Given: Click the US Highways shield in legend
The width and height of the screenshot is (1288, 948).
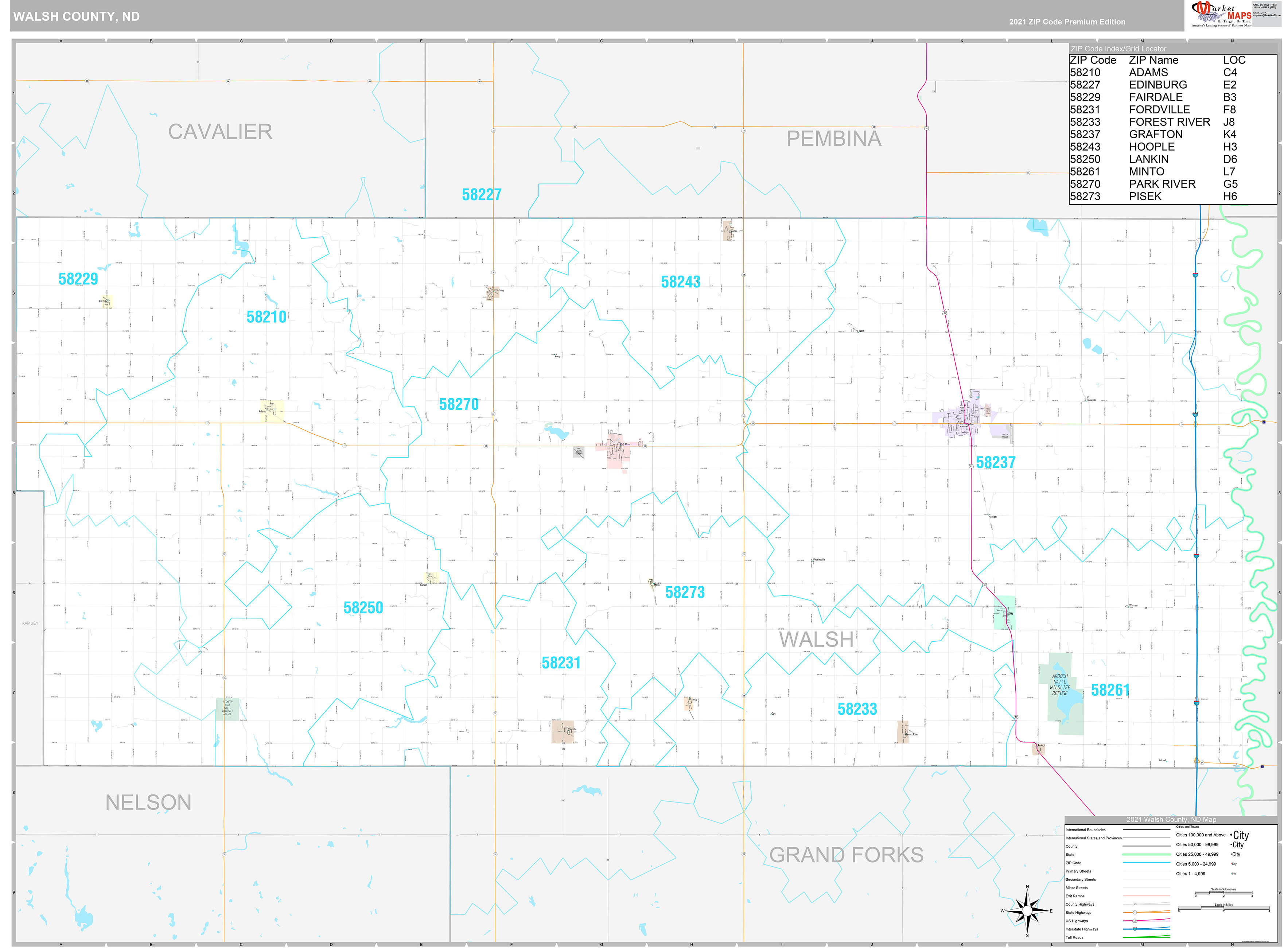Looking at the screenshot, I should (1135, 920).
